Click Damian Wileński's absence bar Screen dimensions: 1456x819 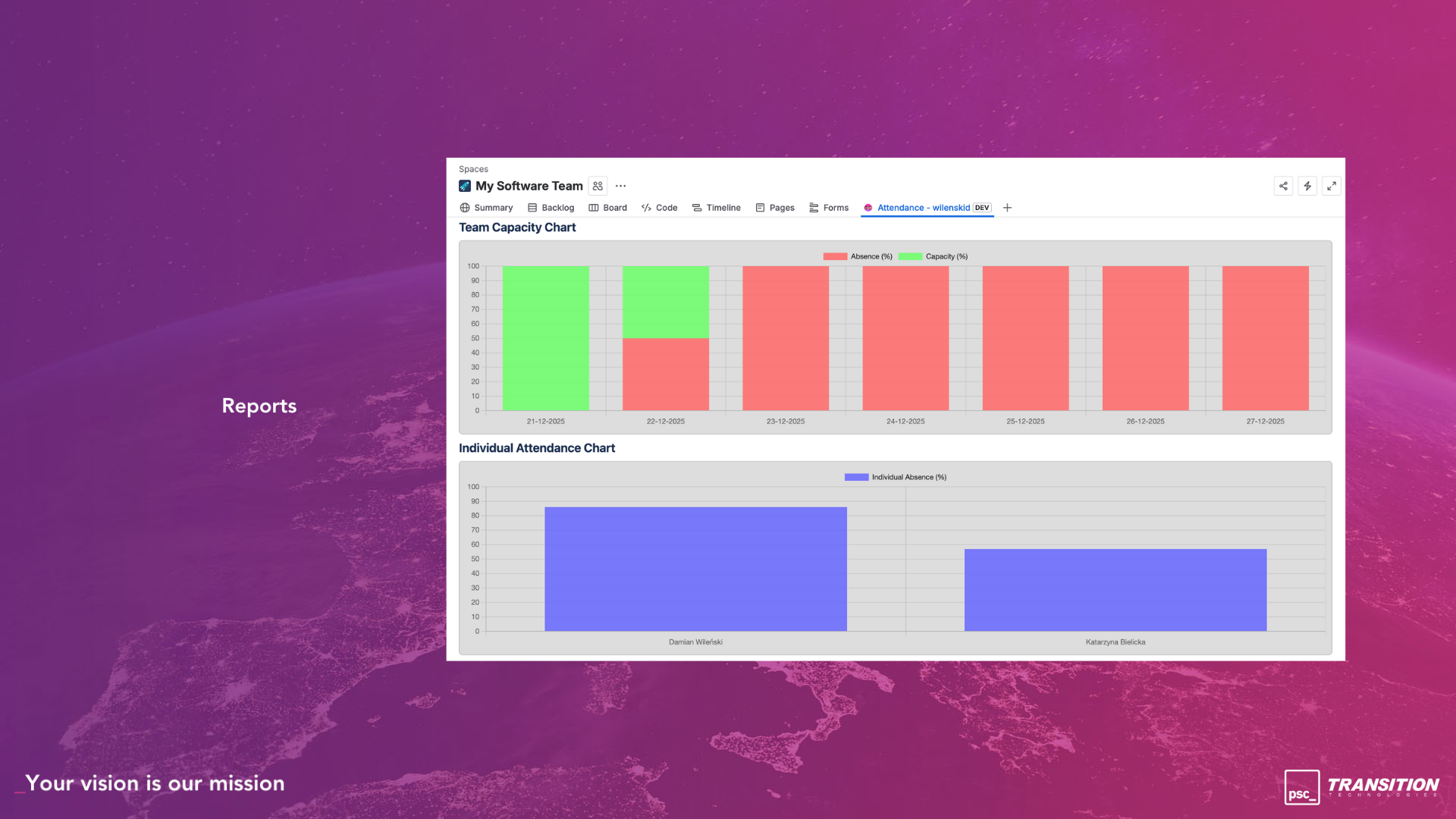pyautogui.click(x=695, y=569)
